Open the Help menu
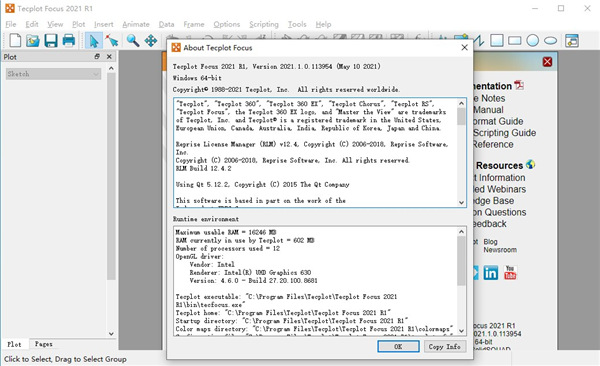This screenshot has width=600, height=366. coord(323,24)
